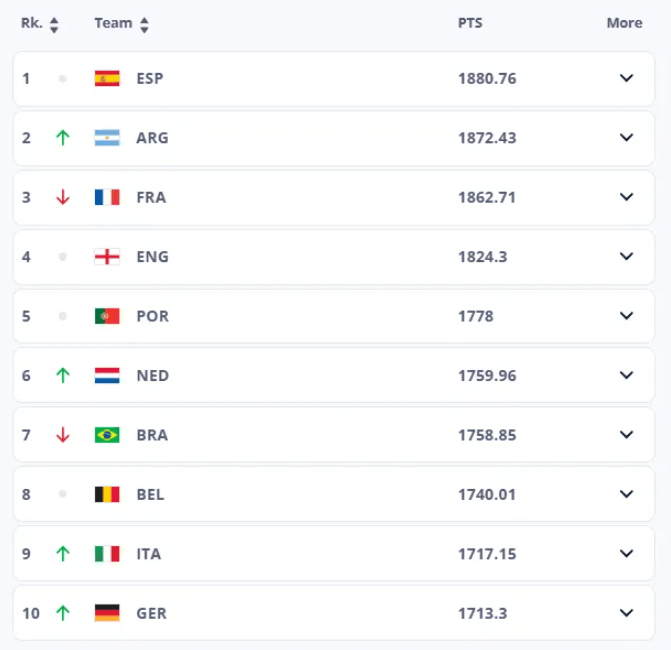The width and height of the screenshot is (671, 650).
Task: Click the Portugal flag icon
Action: (107, 316)
